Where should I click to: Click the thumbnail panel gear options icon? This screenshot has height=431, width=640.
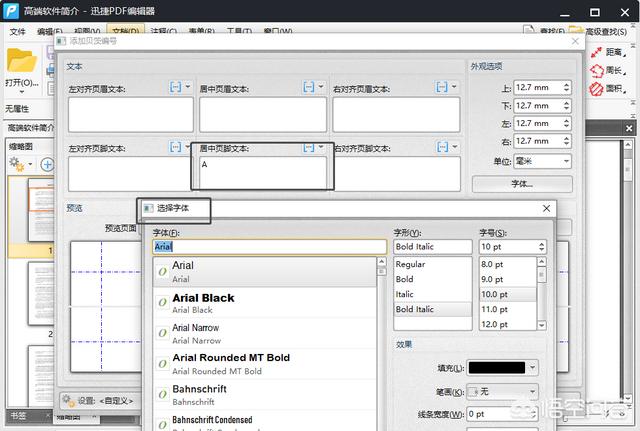(16, 164)
